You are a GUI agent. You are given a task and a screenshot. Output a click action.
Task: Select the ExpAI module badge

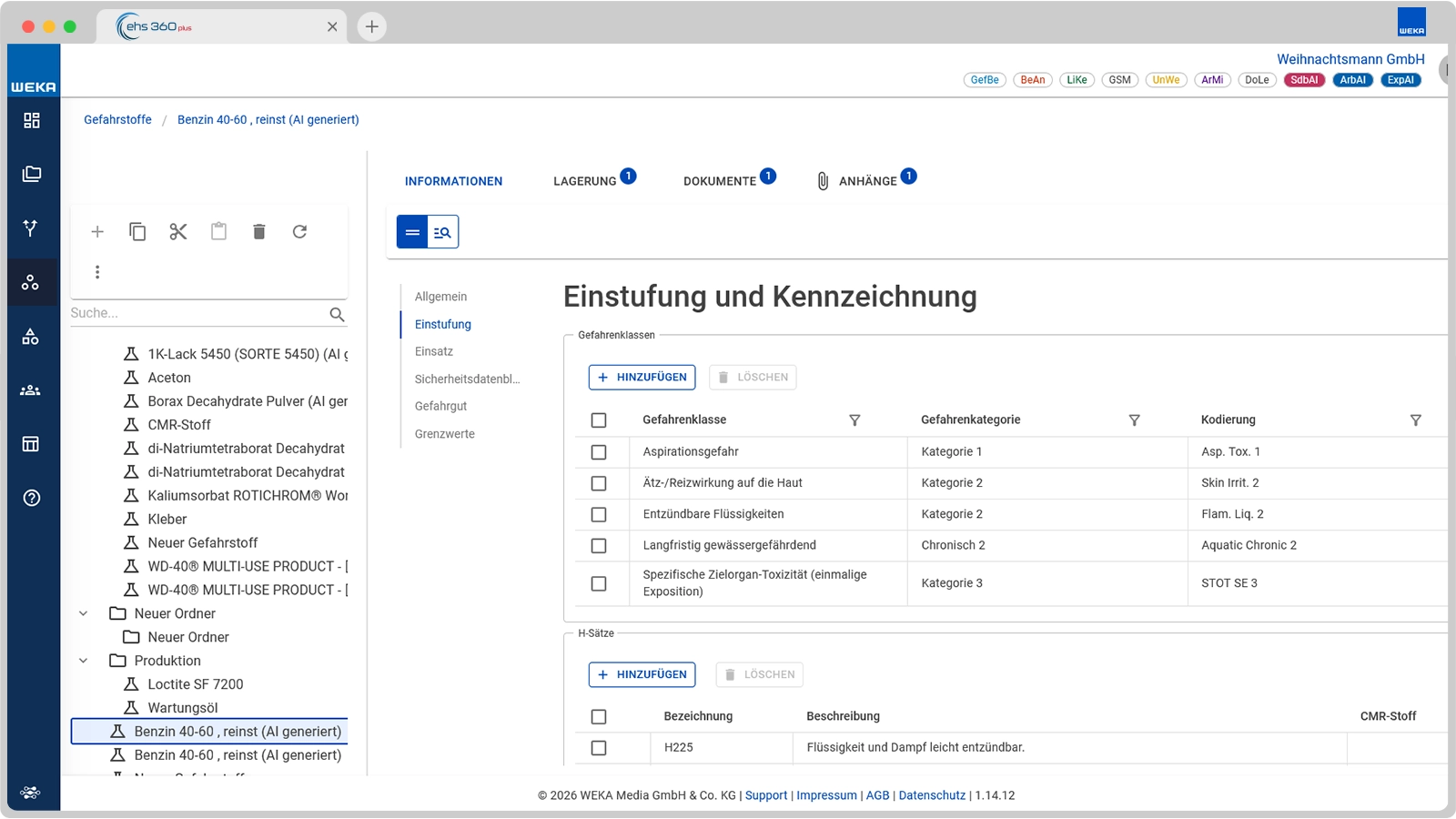(x=1400, y=80)
